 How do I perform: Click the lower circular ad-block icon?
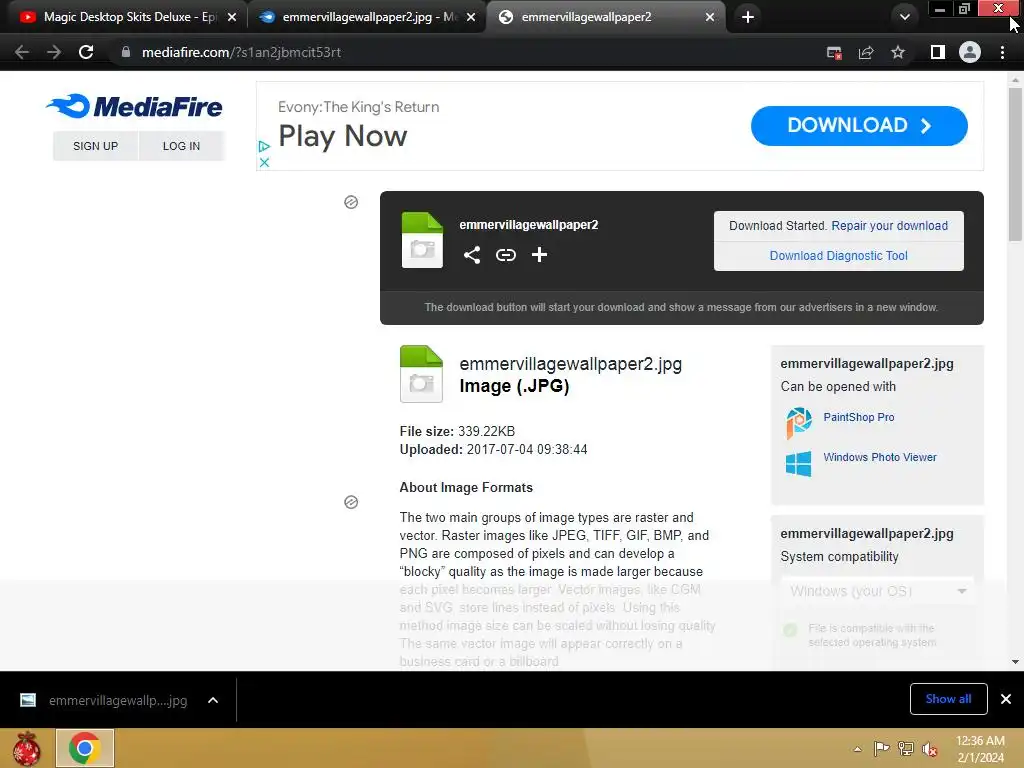(351, 502)
